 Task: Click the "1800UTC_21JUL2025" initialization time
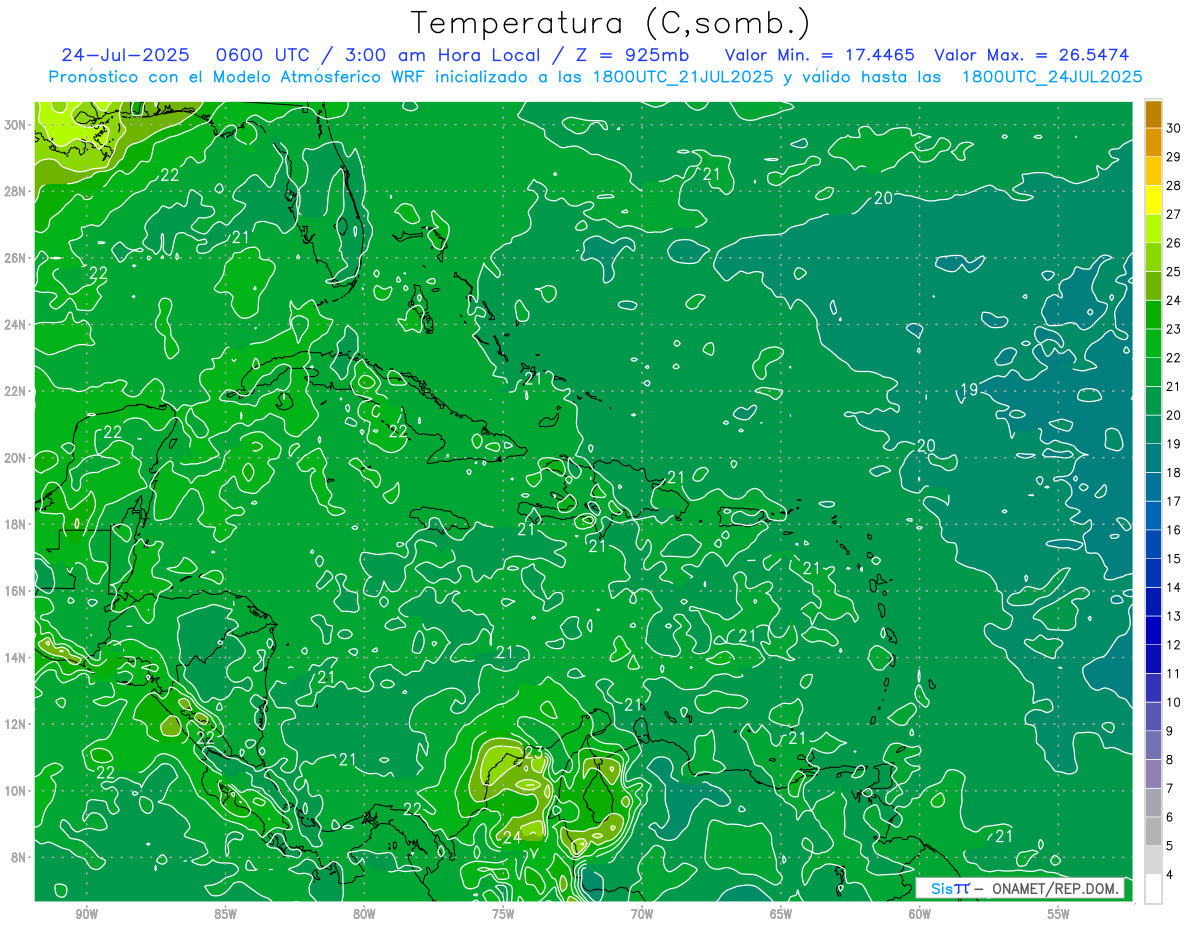point(683,76)
